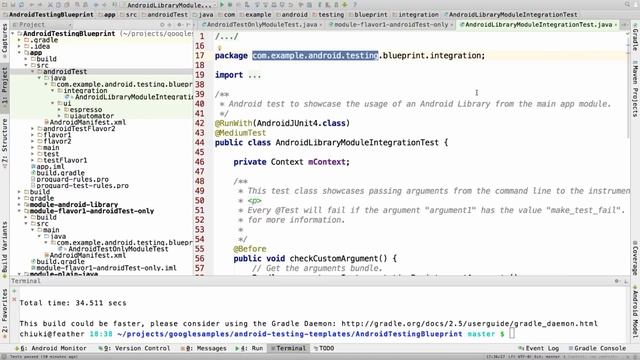The width and height of the screenshot is (640, 360).
Task: Expand the folded /.../ header comment
Action: [x=227, y=37]
